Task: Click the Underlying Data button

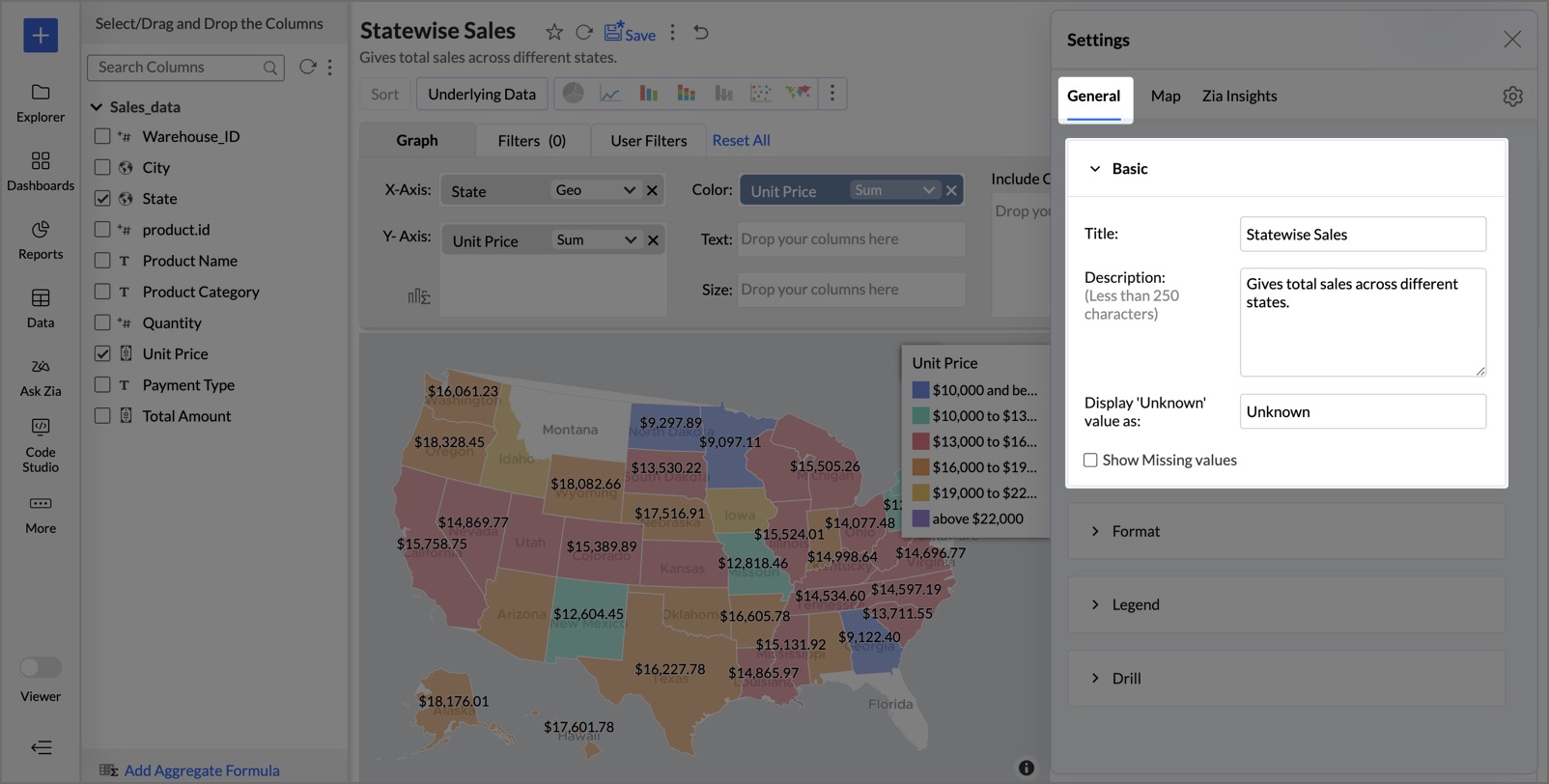Action: click(x=481, y=94)
